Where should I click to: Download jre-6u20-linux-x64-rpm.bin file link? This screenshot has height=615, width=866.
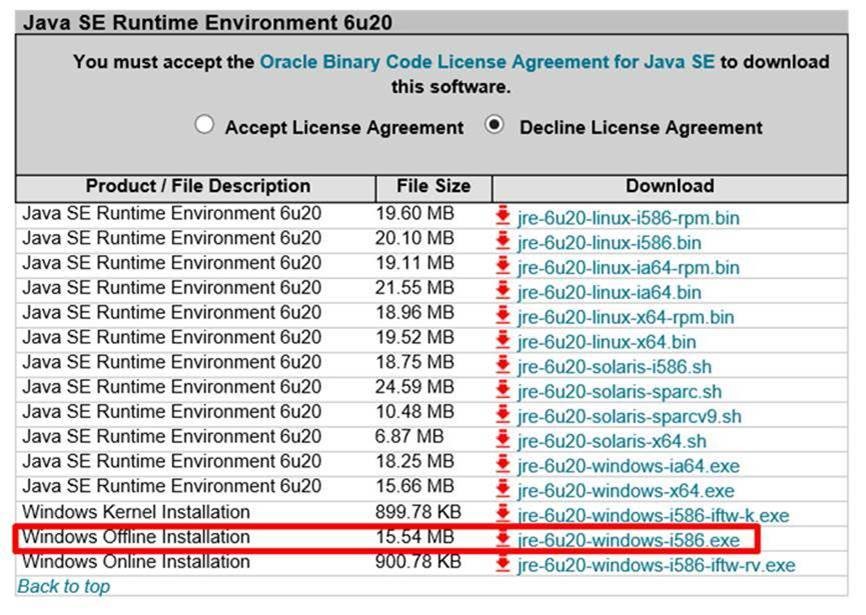[626, 317]
